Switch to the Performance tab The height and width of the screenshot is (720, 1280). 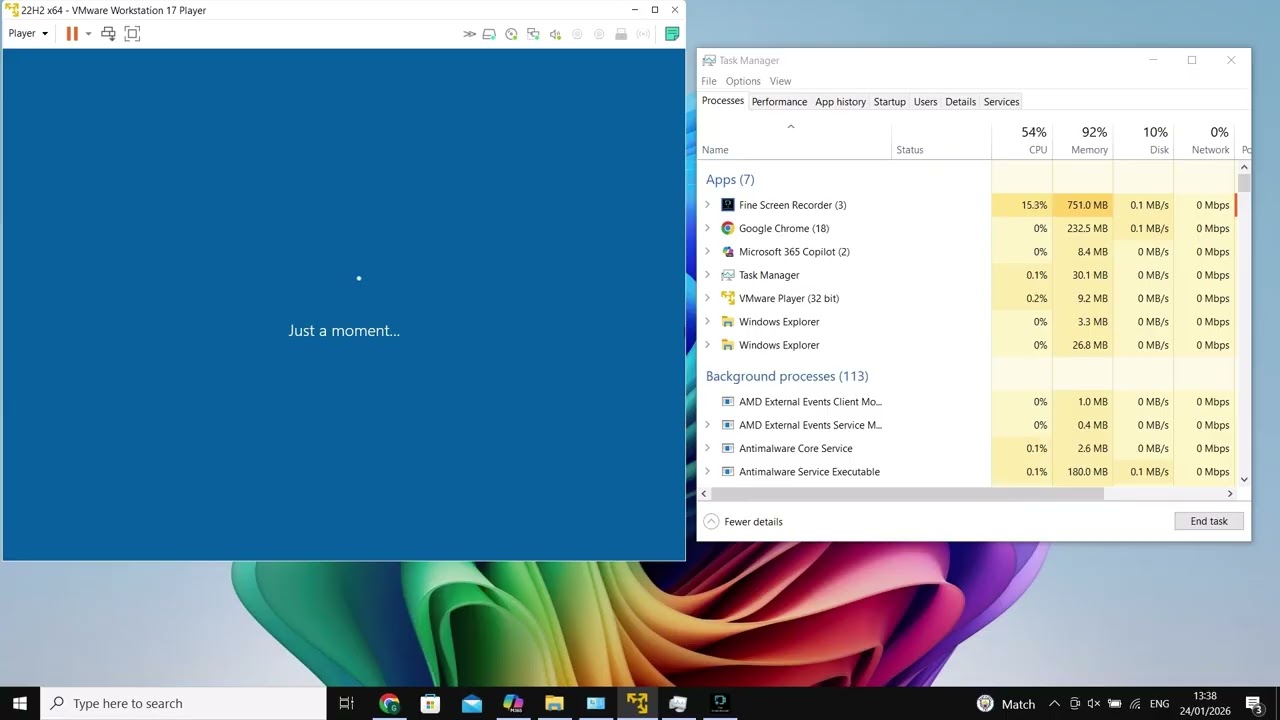click(x=779, y=102)
